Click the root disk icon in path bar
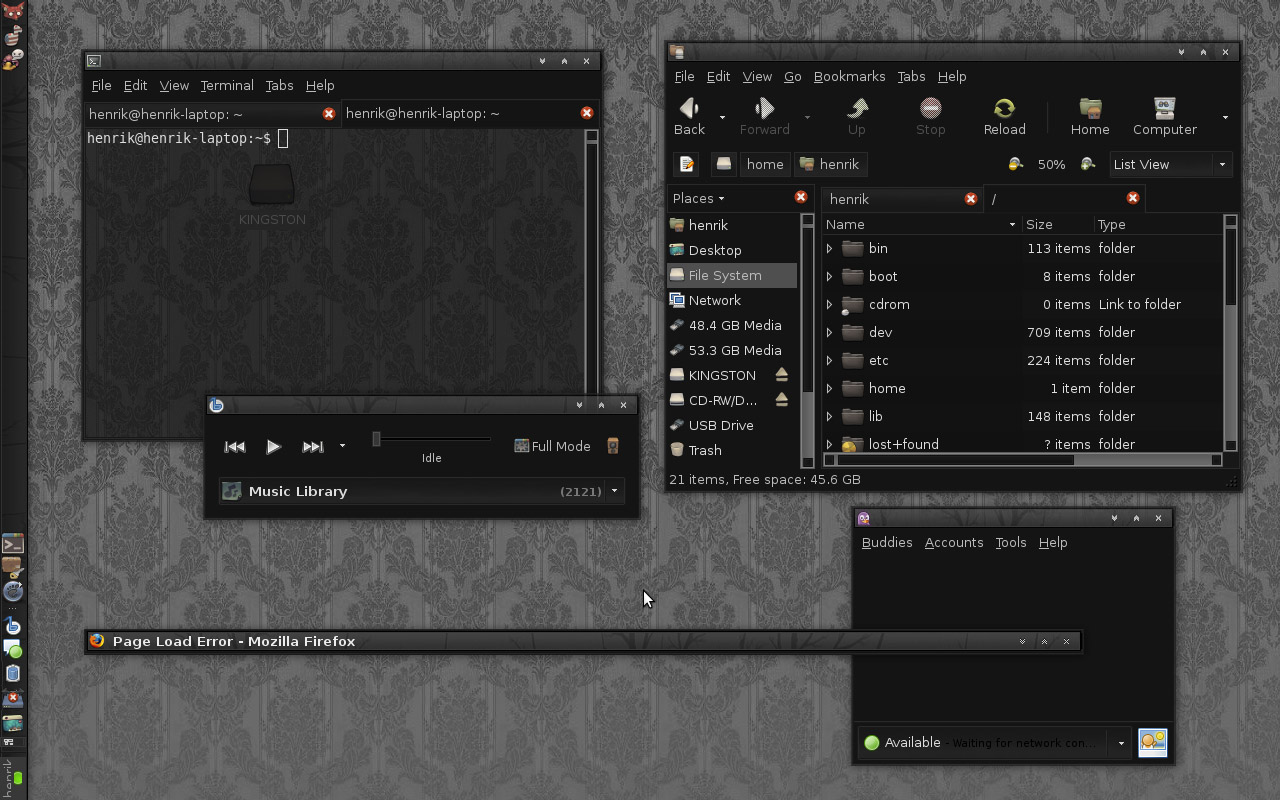The image size is (1280, 800). point(724,164)
